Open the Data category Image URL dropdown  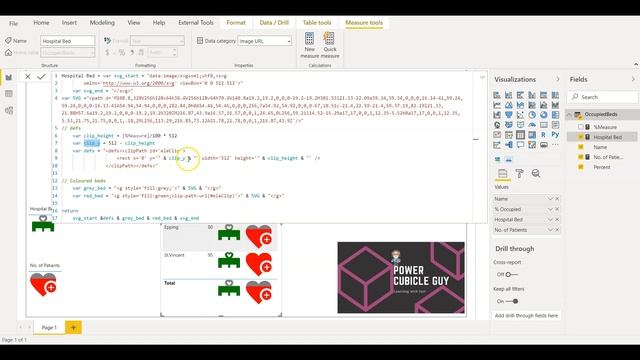pos(264,41)
